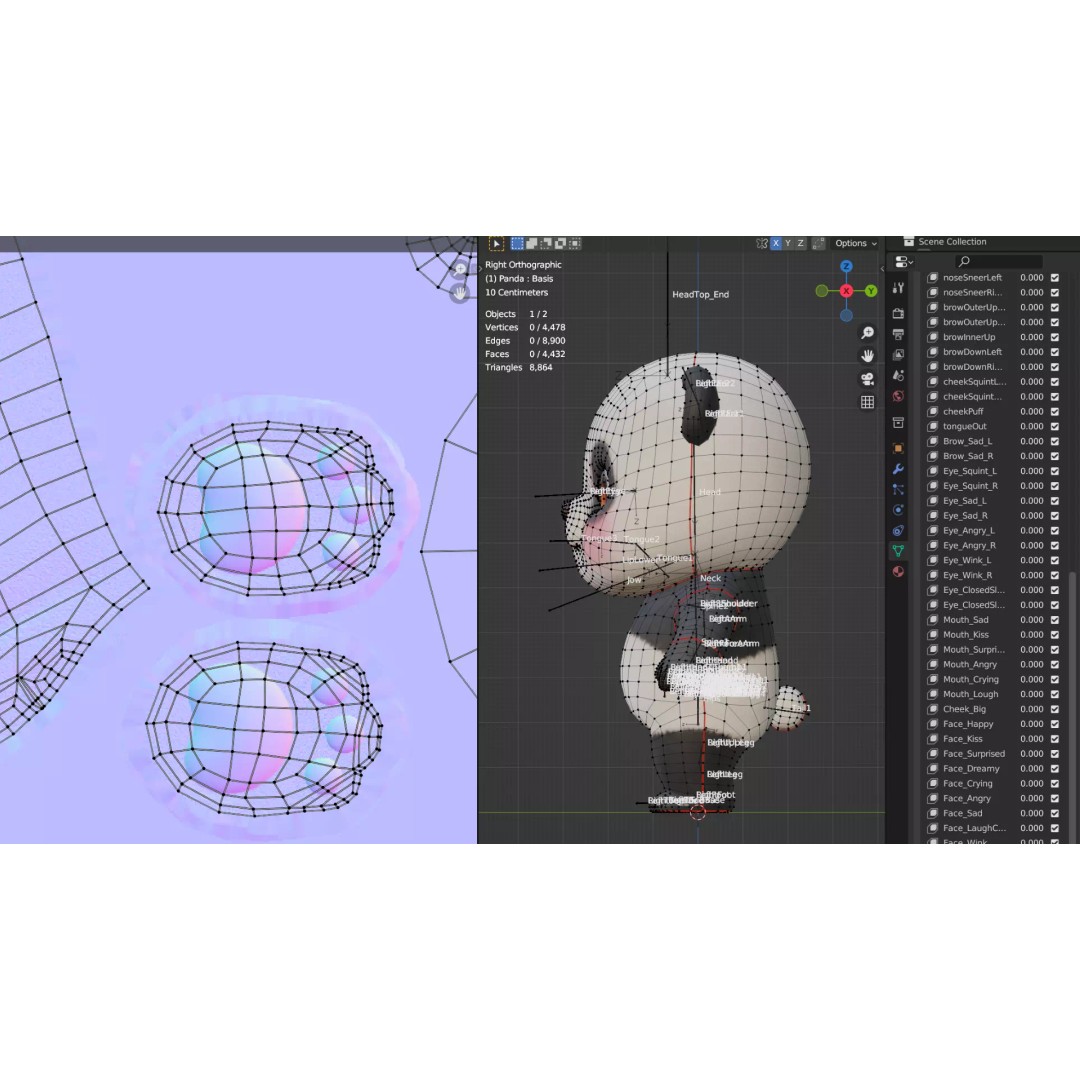Open the Material properties tab

coord(898,572)
